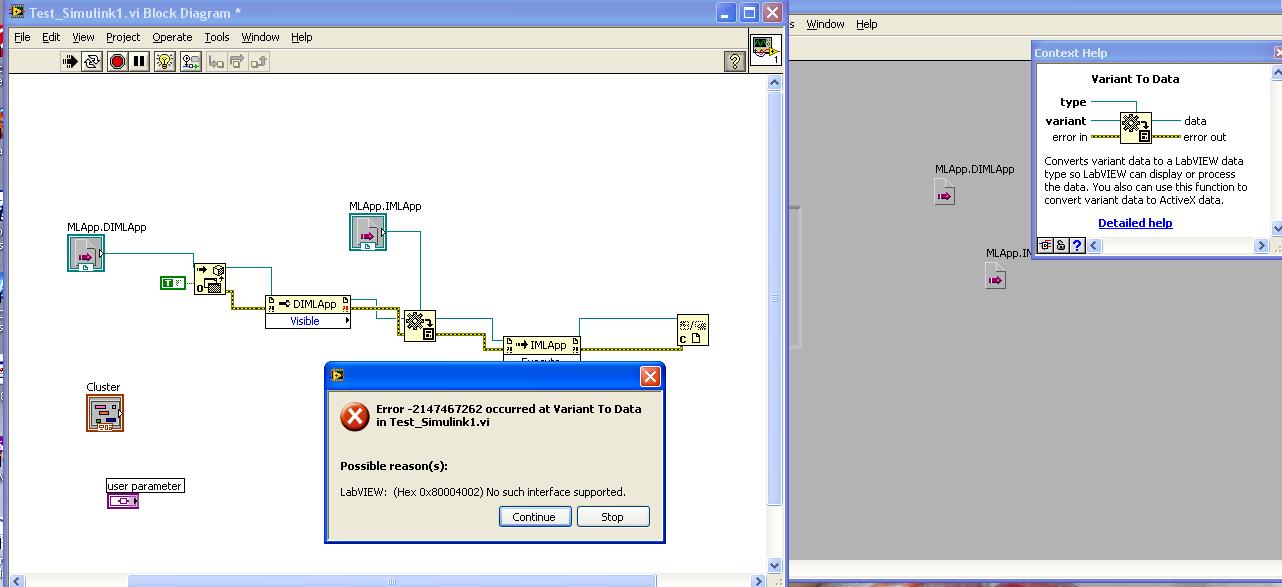Select the MLApp.IMLApp refnum terminal on diagram

point(368,232)
